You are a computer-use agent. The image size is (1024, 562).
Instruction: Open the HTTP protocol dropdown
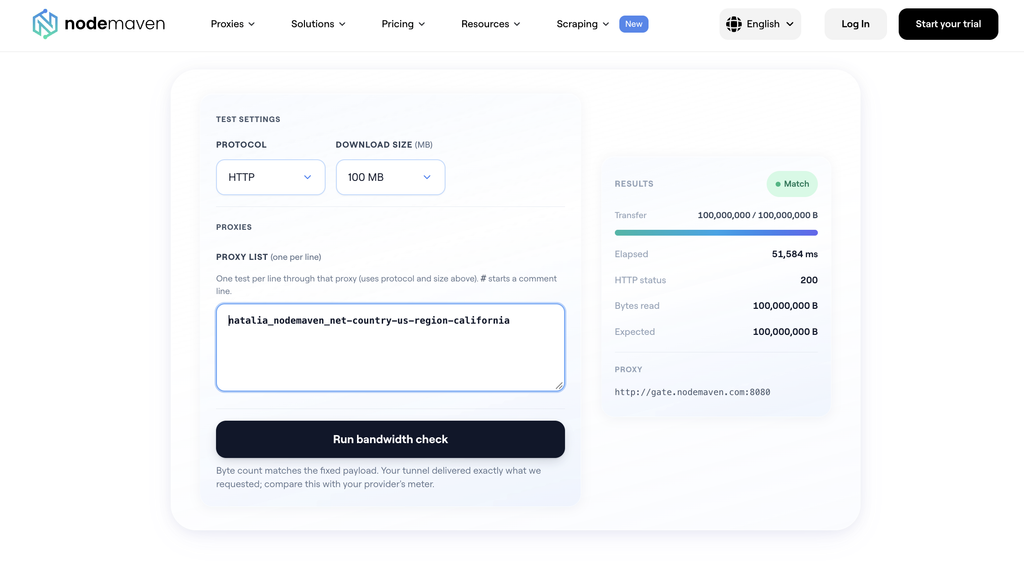point(270,177)
